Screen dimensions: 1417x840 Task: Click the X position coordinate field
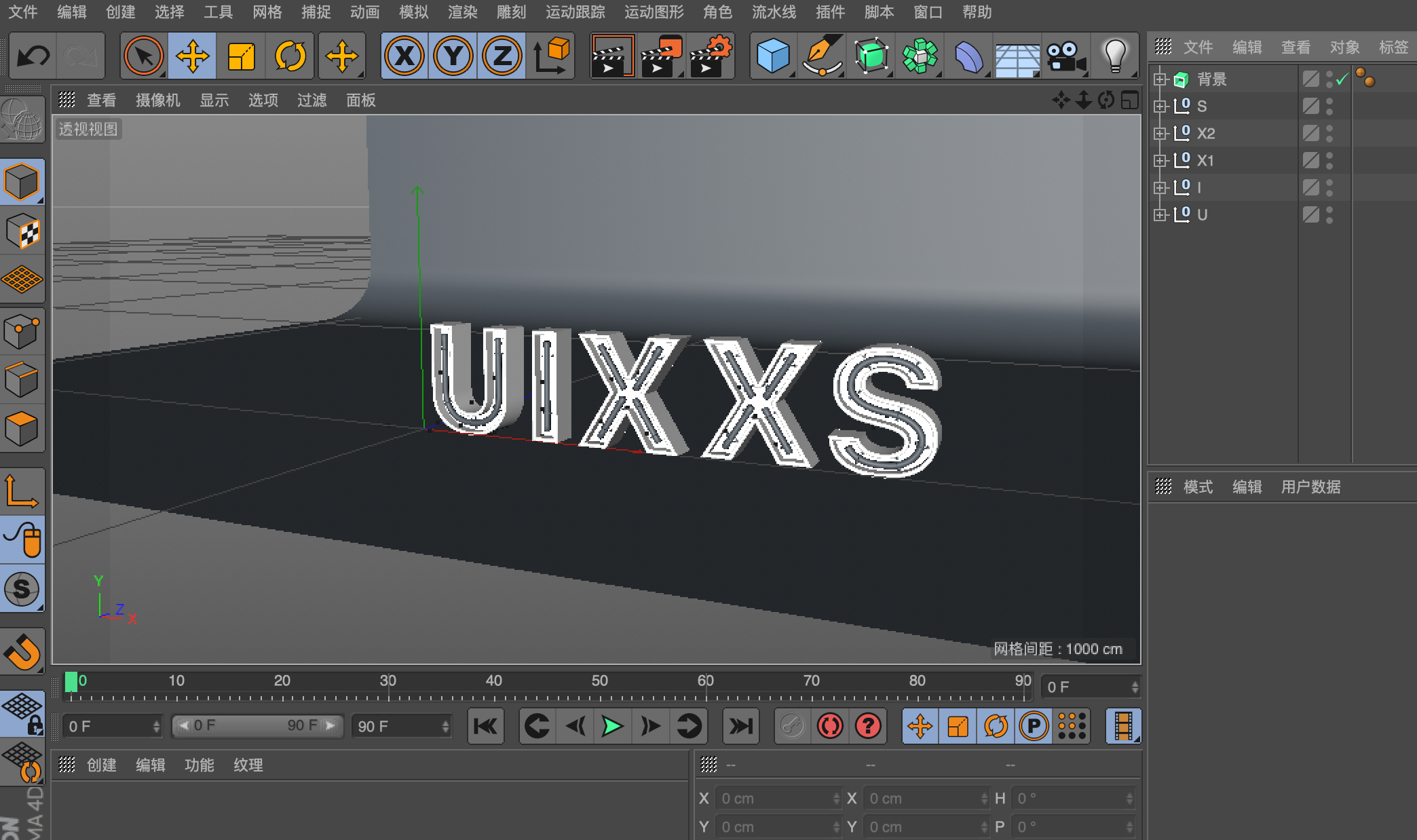coord(775,799)
